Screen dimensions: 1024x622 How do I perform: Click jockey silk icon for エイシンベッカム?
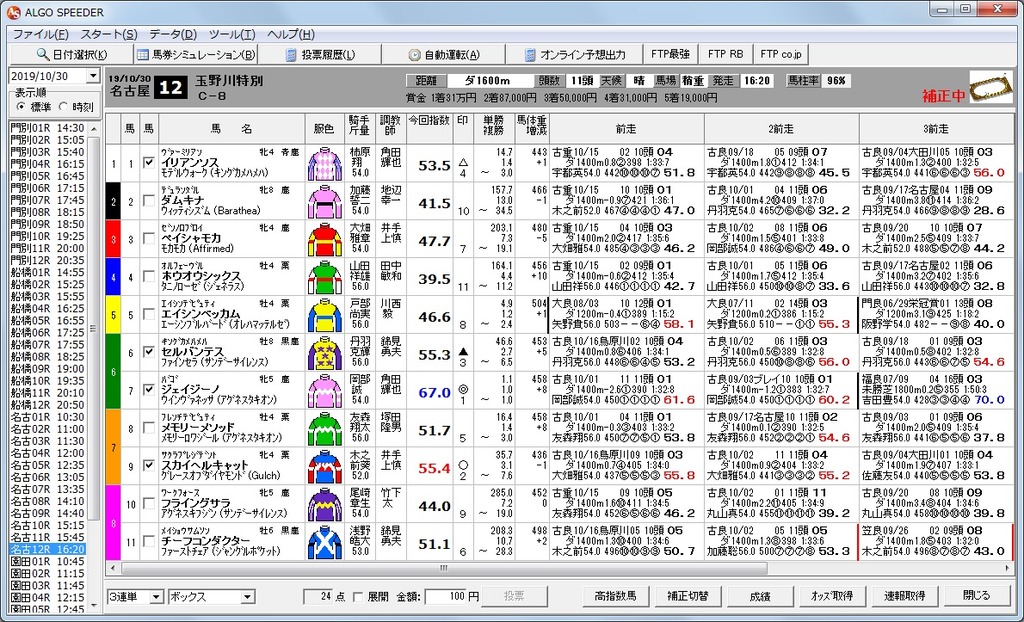[x=325, y=316]
